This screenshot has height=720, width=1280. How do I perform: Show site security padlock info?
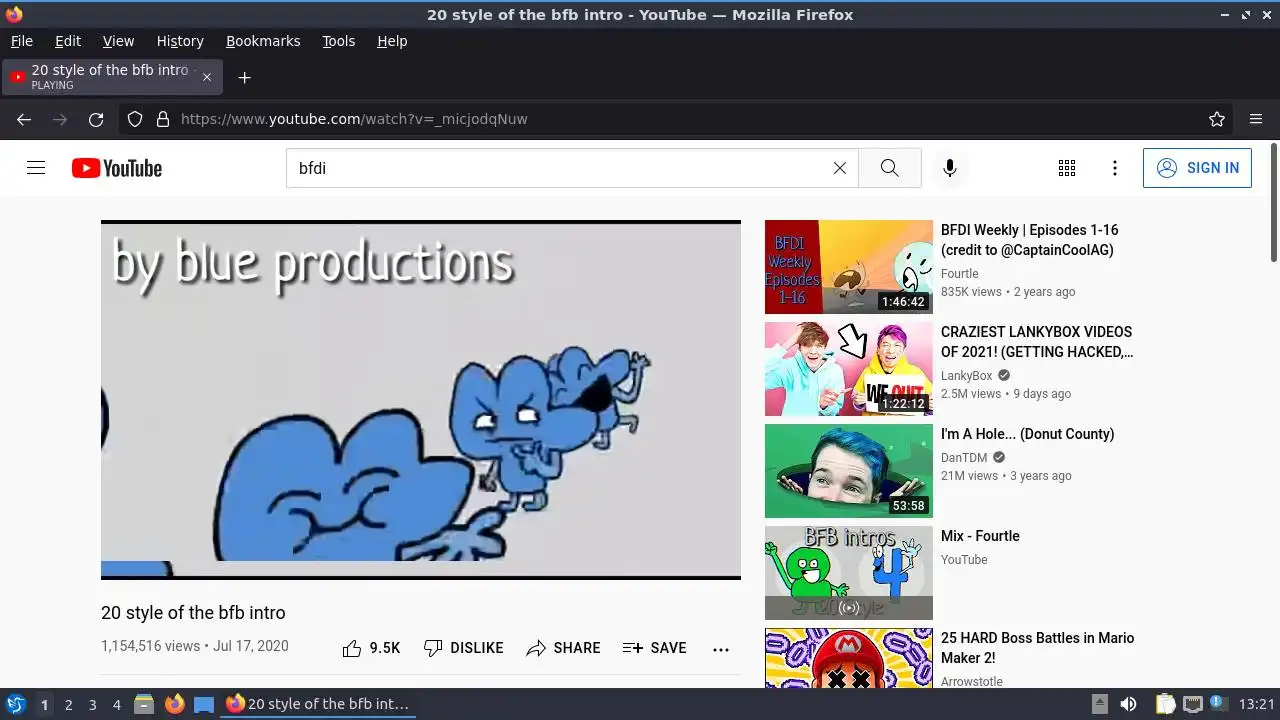click(163, 119)
